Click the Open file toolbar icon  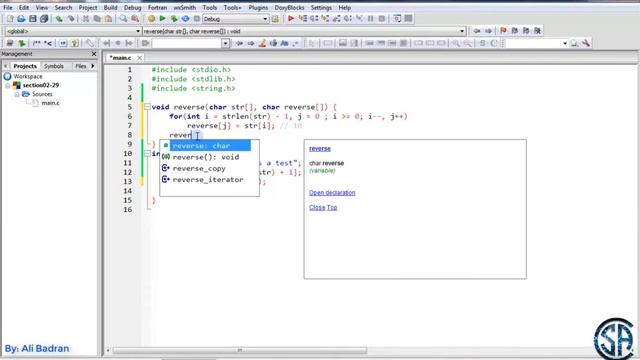tap(21, 19)
